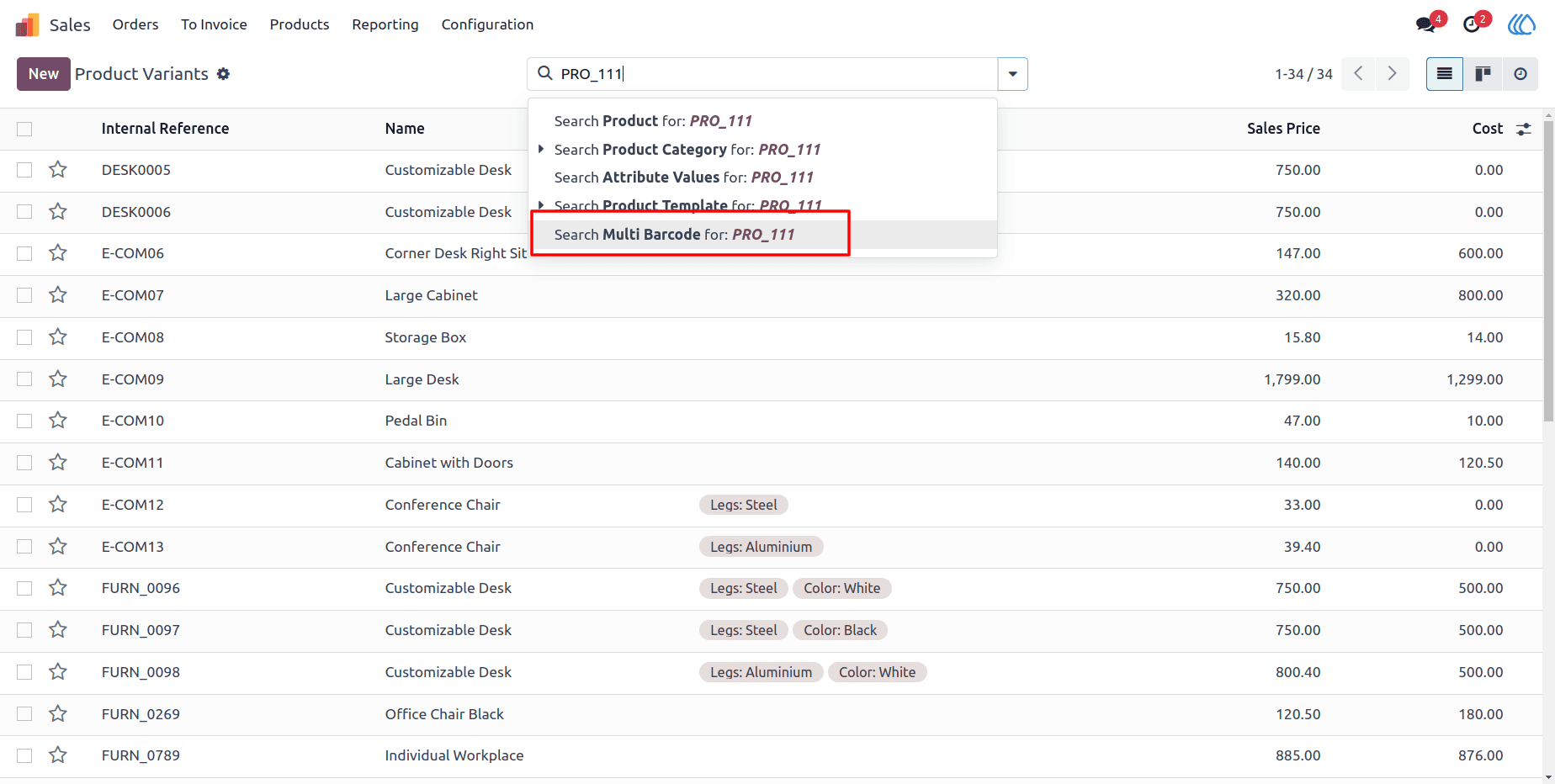Viewport: 1555px width, 784px height.
Task: Click the New button
Action: coord(44,74)
